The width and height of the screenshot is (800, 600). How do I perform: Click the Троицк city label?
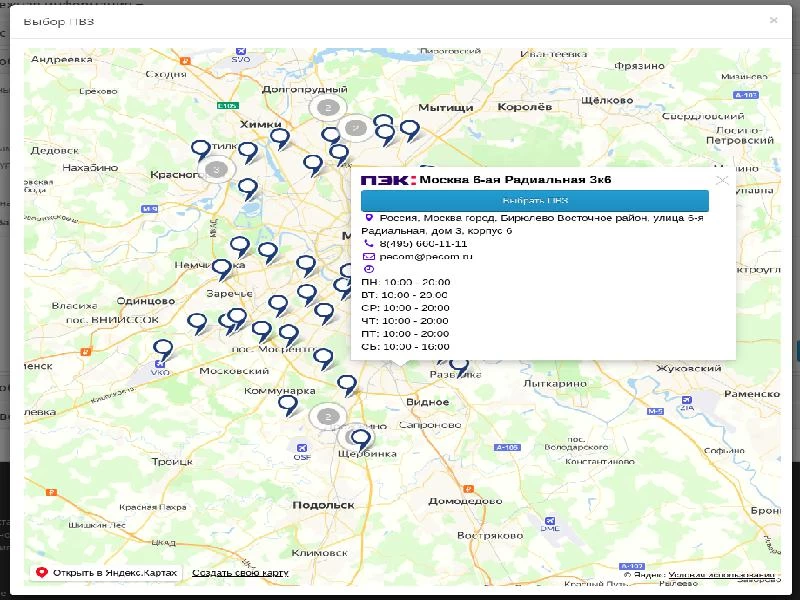click(x=172, y=462)
